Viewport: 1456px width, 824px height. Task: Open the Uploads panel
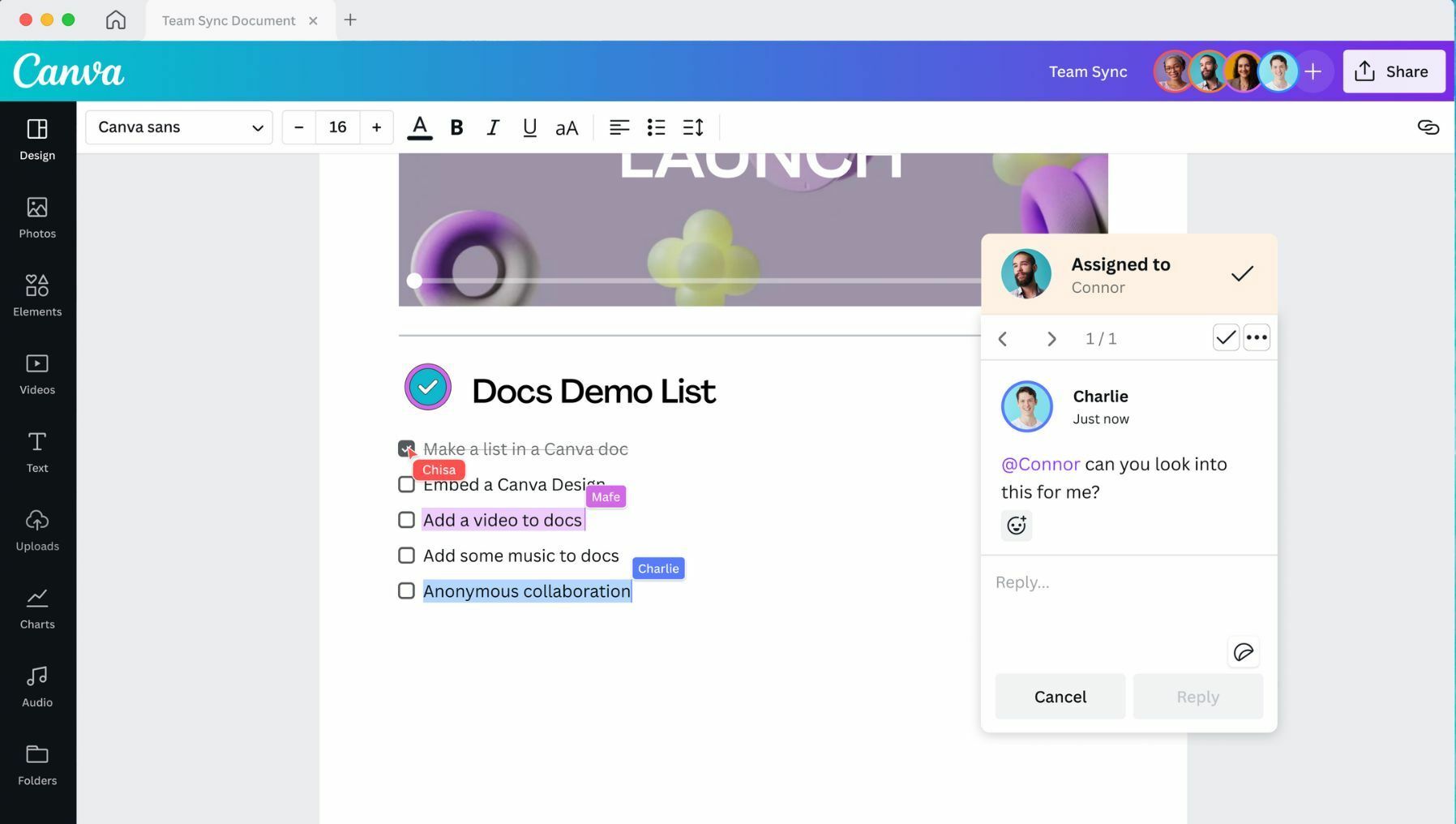[36, 529]
